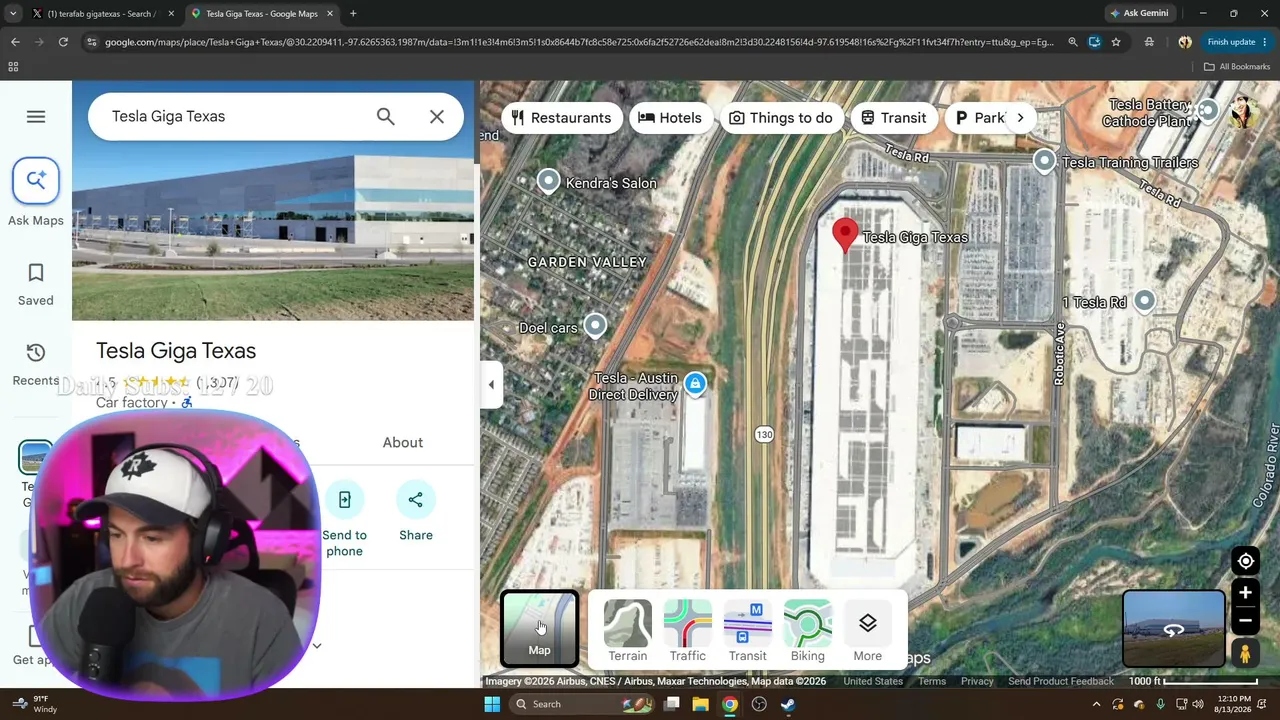Reload the Google Maps page
This screenshot has height=720, width=1280.
click(x=63, y=42)
